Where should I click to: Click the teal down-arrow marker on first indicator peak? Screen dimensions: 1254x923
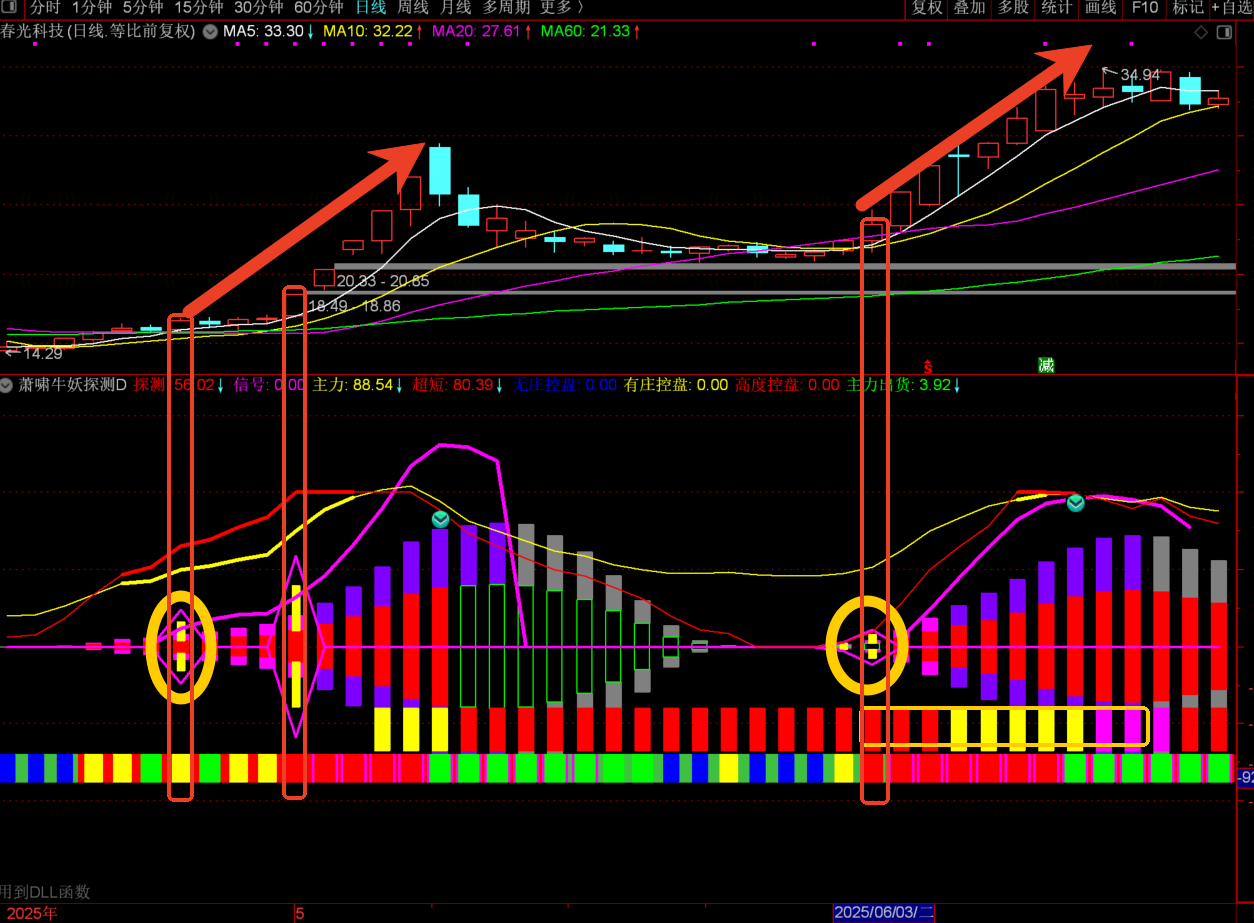[x=441, y=519]
